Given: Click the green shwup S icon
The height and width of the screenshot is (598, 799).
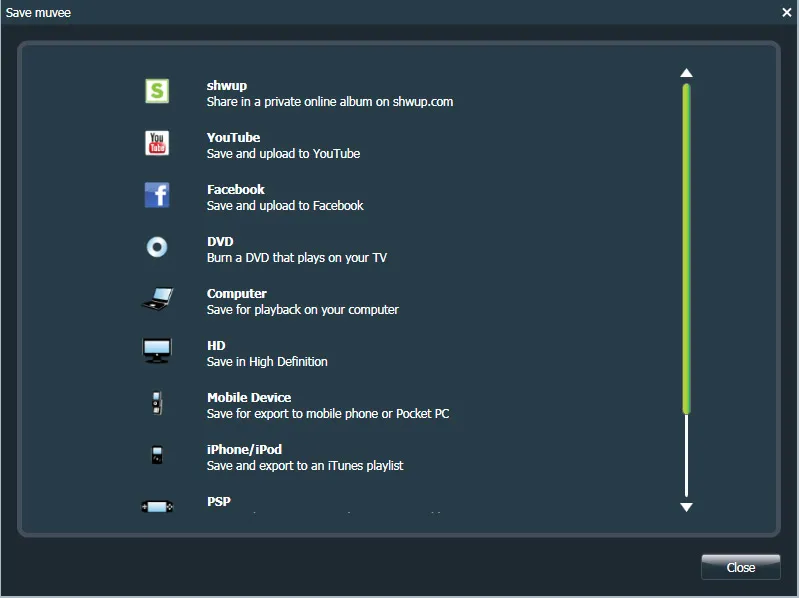Looking at the screenshot, I should coord(157,91).
